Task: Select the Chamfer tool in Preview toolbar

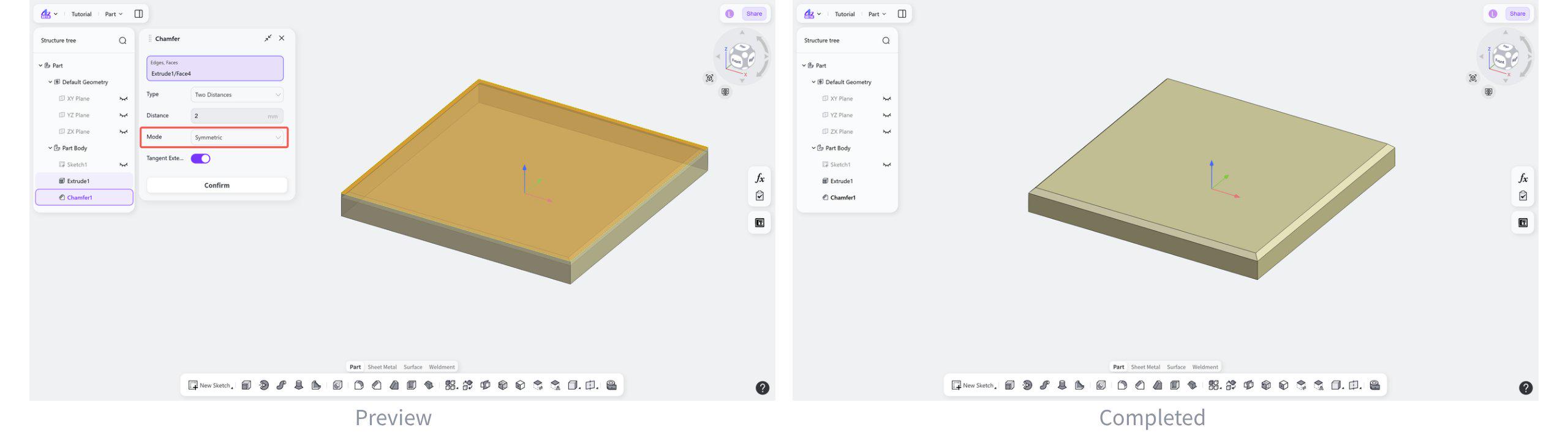Action: pyautogui.click(x=377, y=385)
